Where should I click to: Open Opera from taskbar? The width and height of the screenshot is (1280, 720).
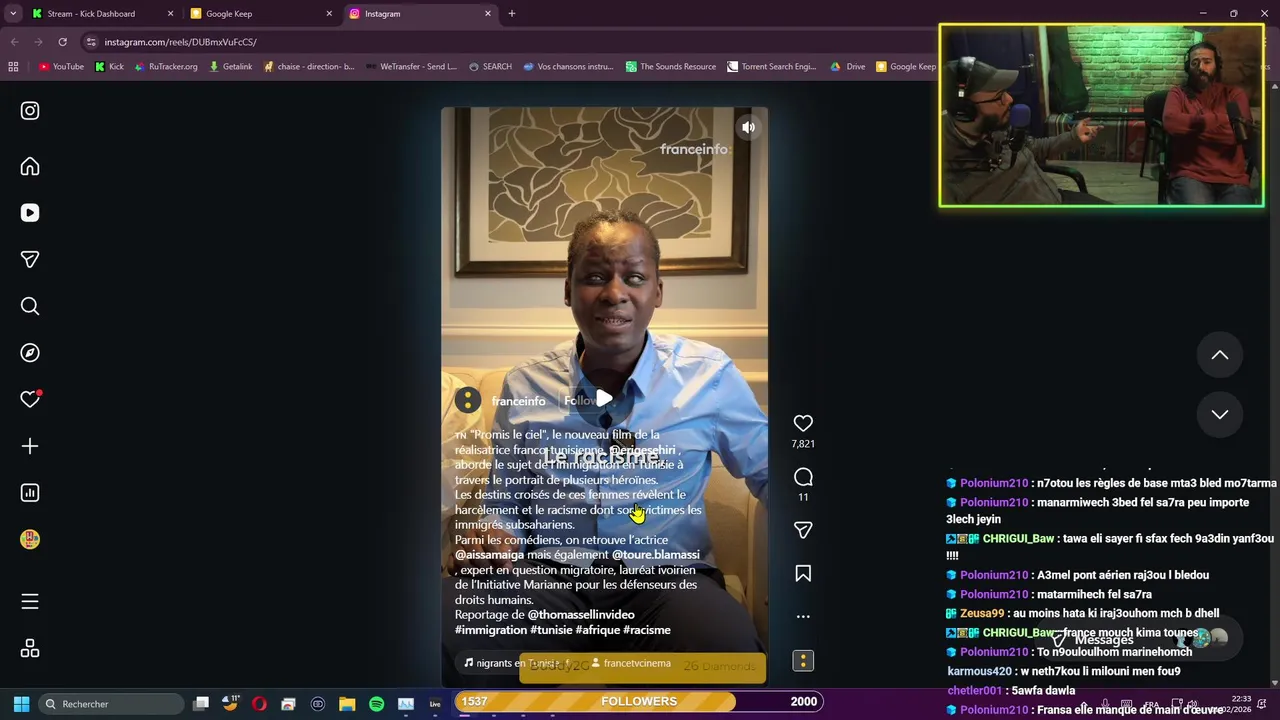click(x=259, y=704)
